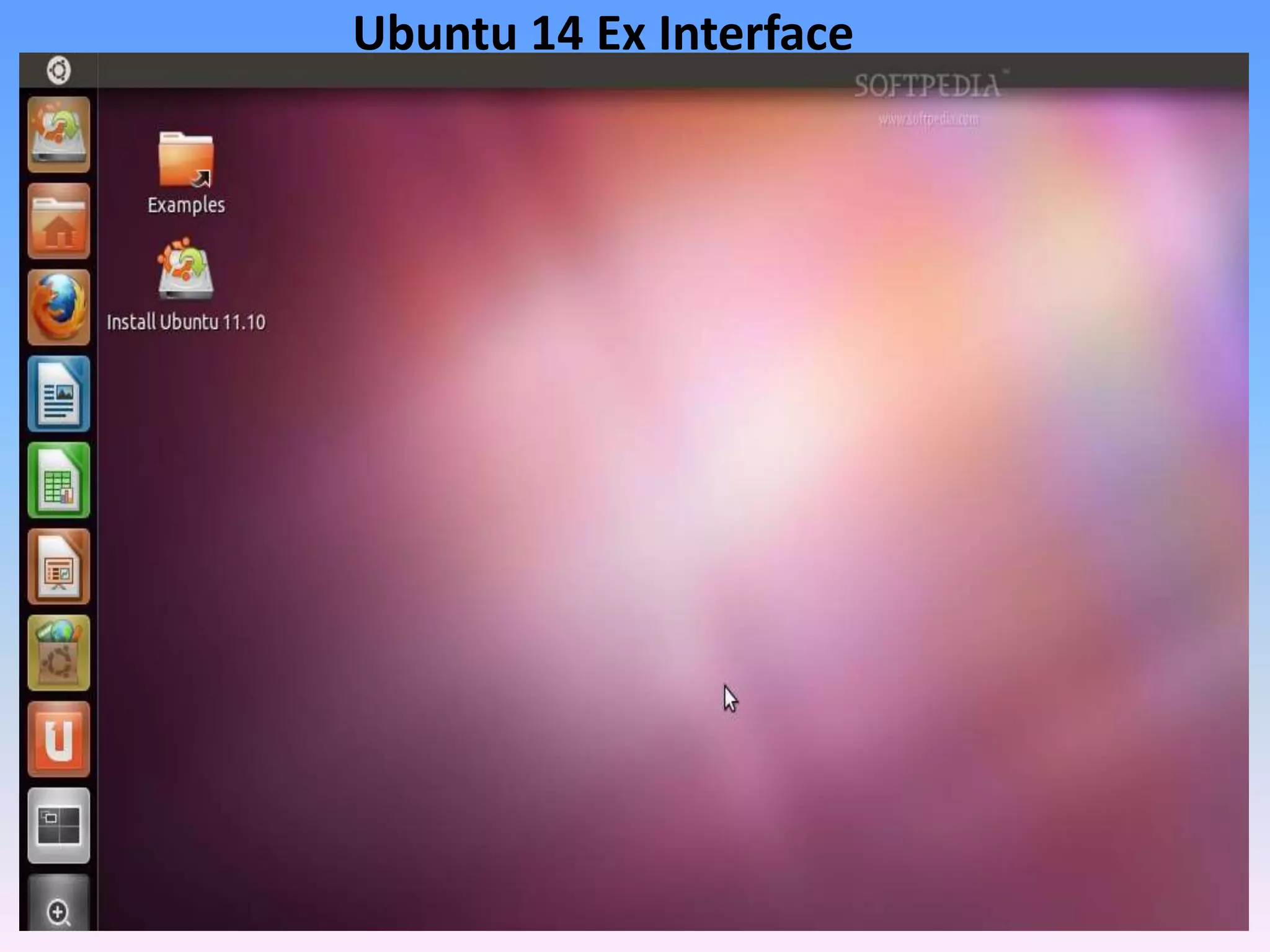The height and width of the screenshot is (952, 1270).
Task: Click the Examples label text
Action: click(186, 205)
